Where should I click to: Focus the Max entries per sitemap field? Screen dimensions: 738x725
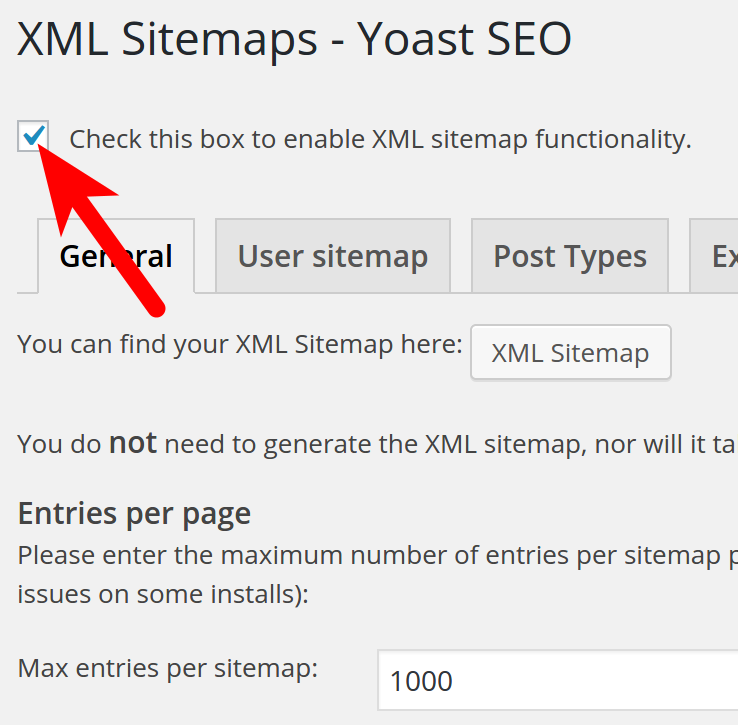click(556, 681)
